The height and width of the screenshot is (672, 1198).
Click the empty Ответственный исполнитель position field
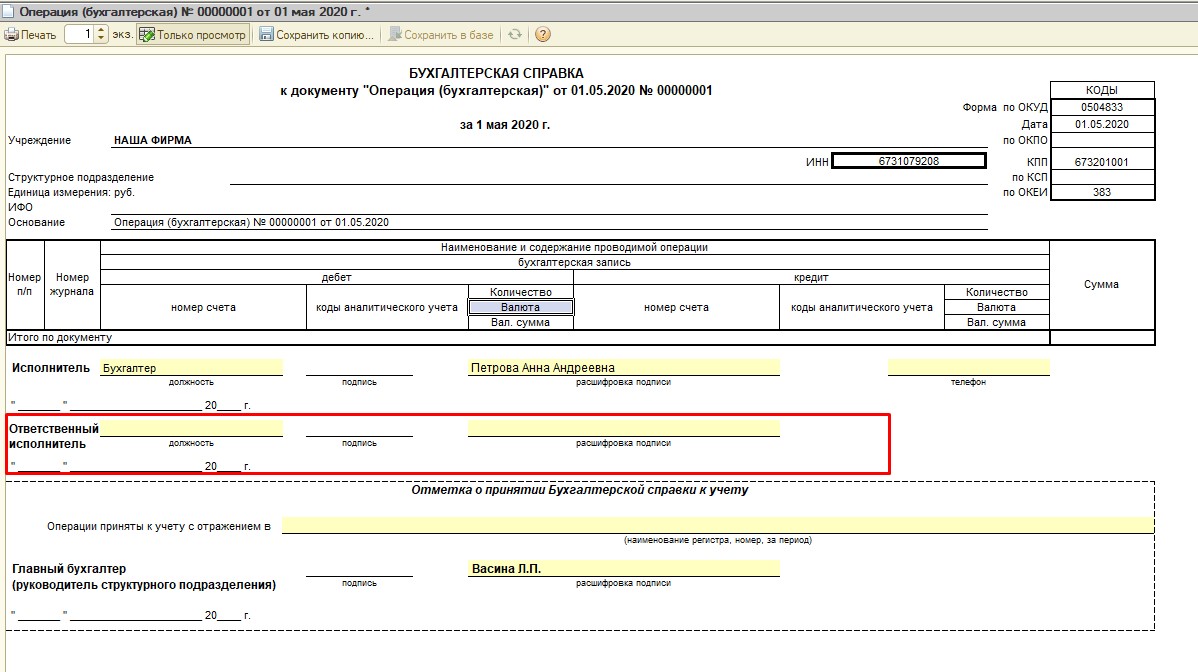click(191, 429)
